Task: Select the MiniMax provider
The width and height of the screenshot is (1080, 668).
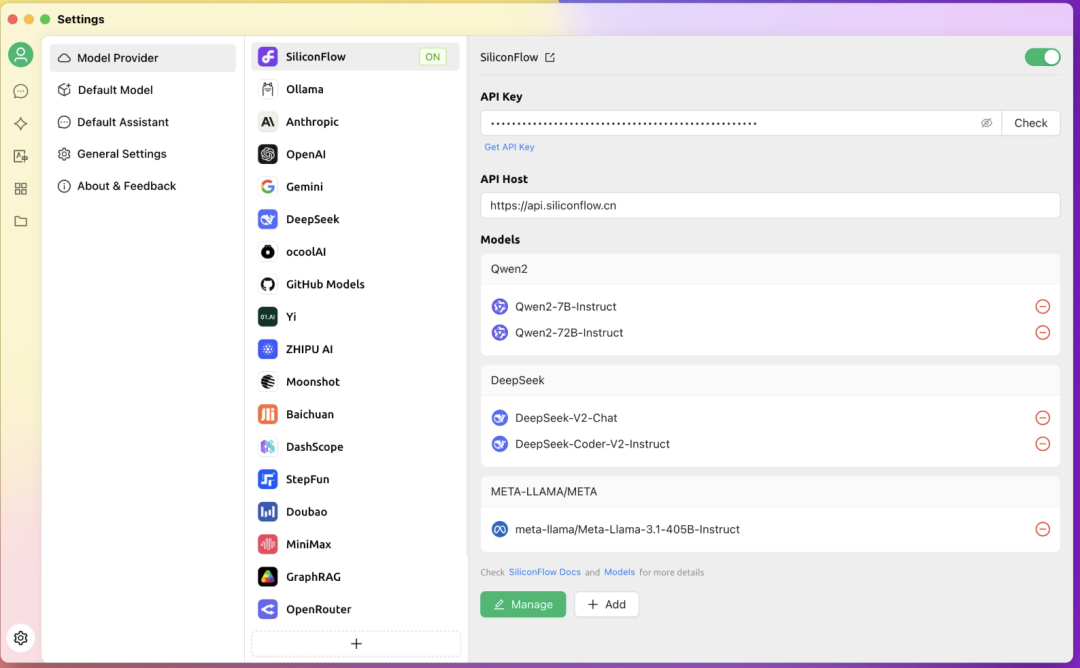Action: pos(355,544)
